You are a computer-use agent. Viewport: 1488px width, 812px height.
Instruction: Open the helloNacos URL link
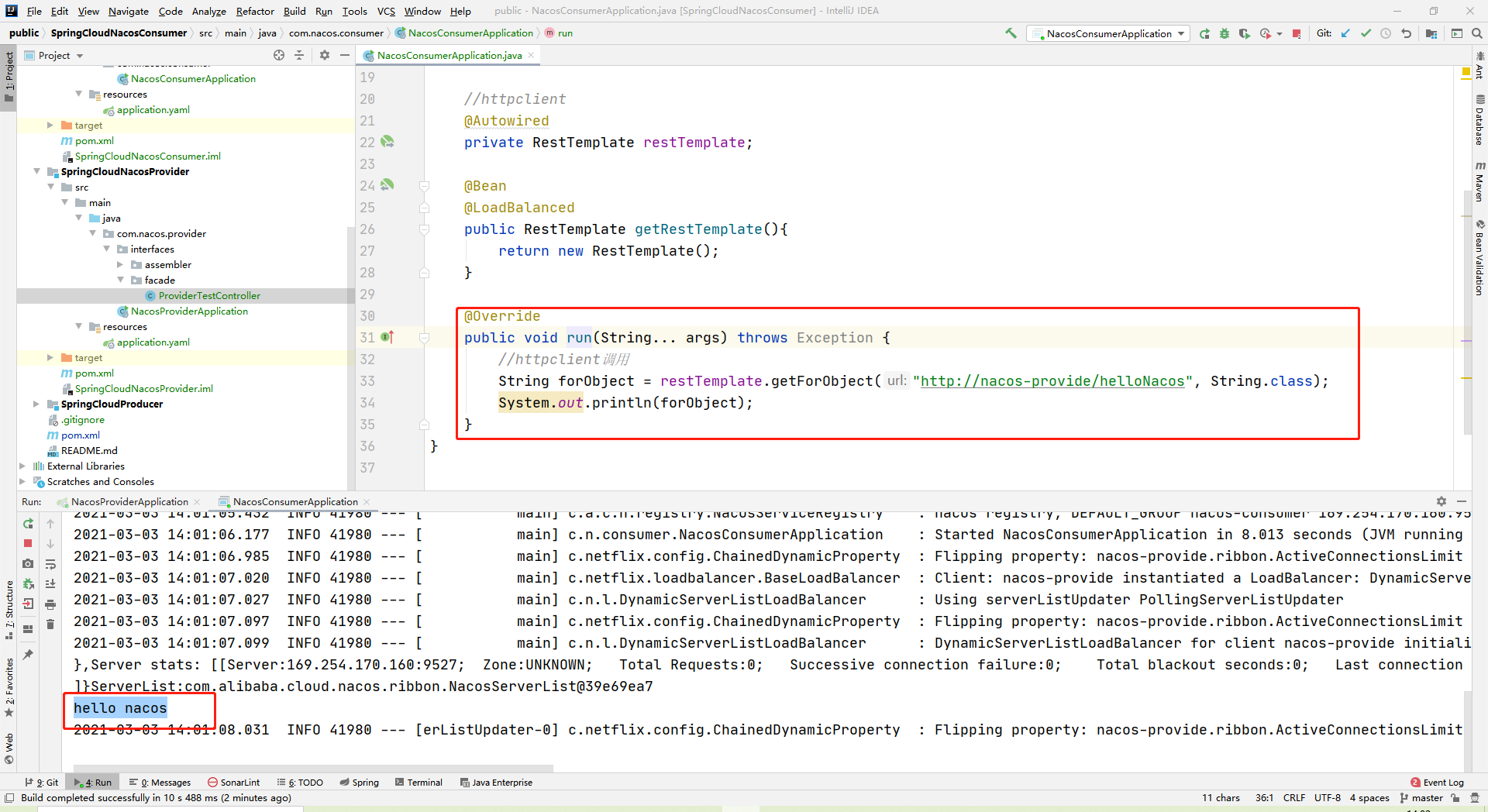(x=1052, y=380)
